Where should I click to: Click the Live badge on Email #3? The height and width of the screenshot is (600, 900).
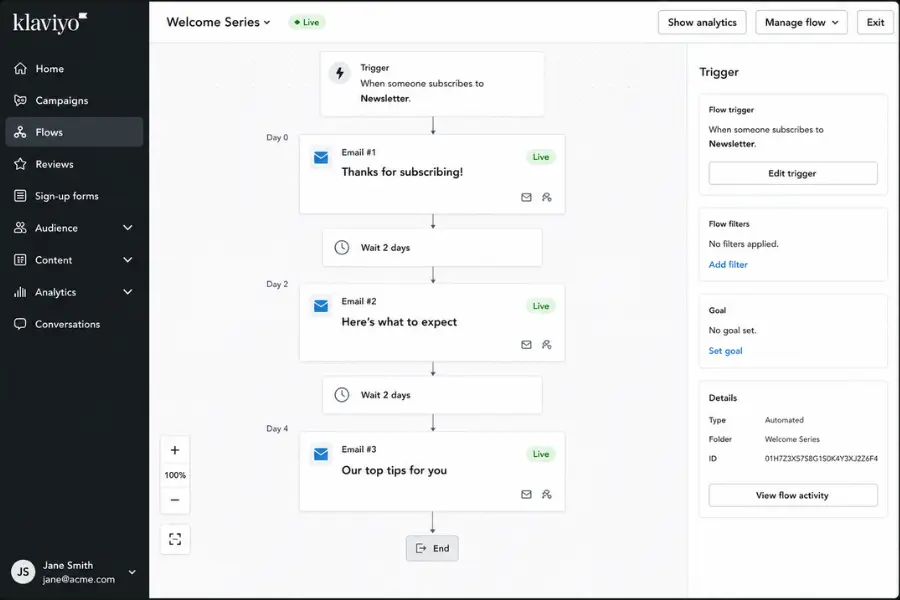541,454
